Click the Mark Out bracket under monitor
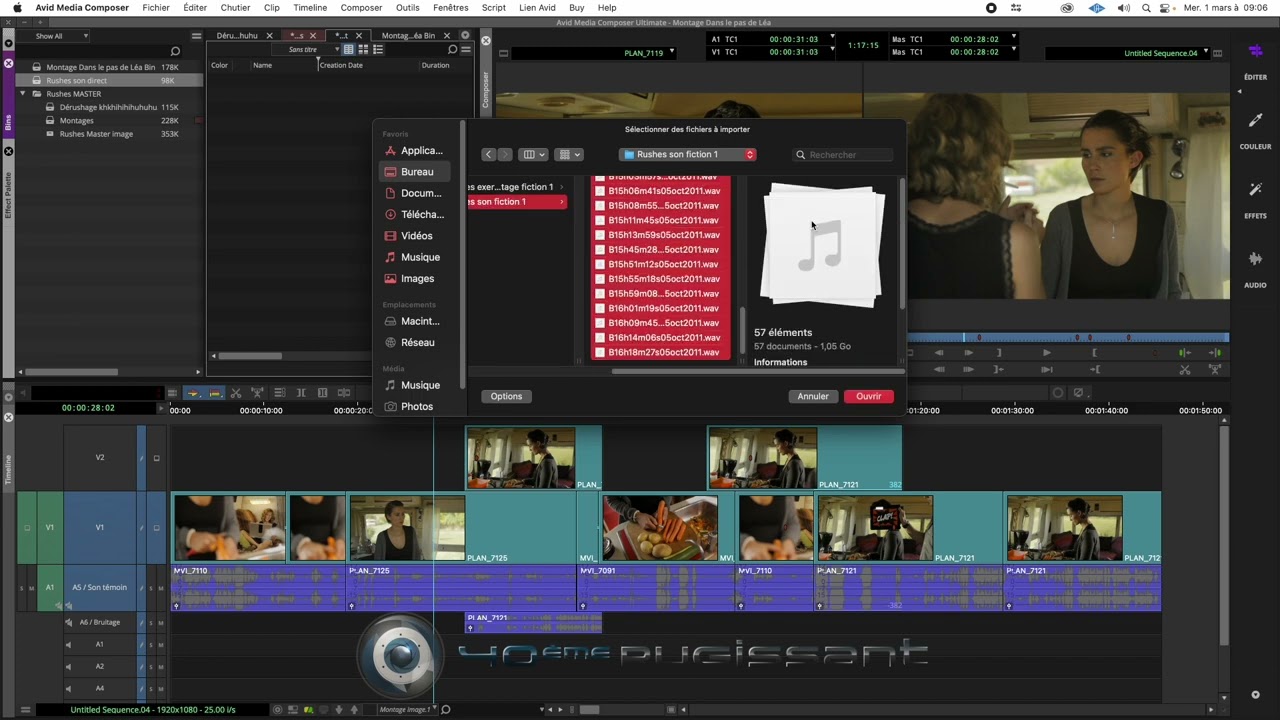Viewport: 1280px width, 720px height. pos(1094,352)
